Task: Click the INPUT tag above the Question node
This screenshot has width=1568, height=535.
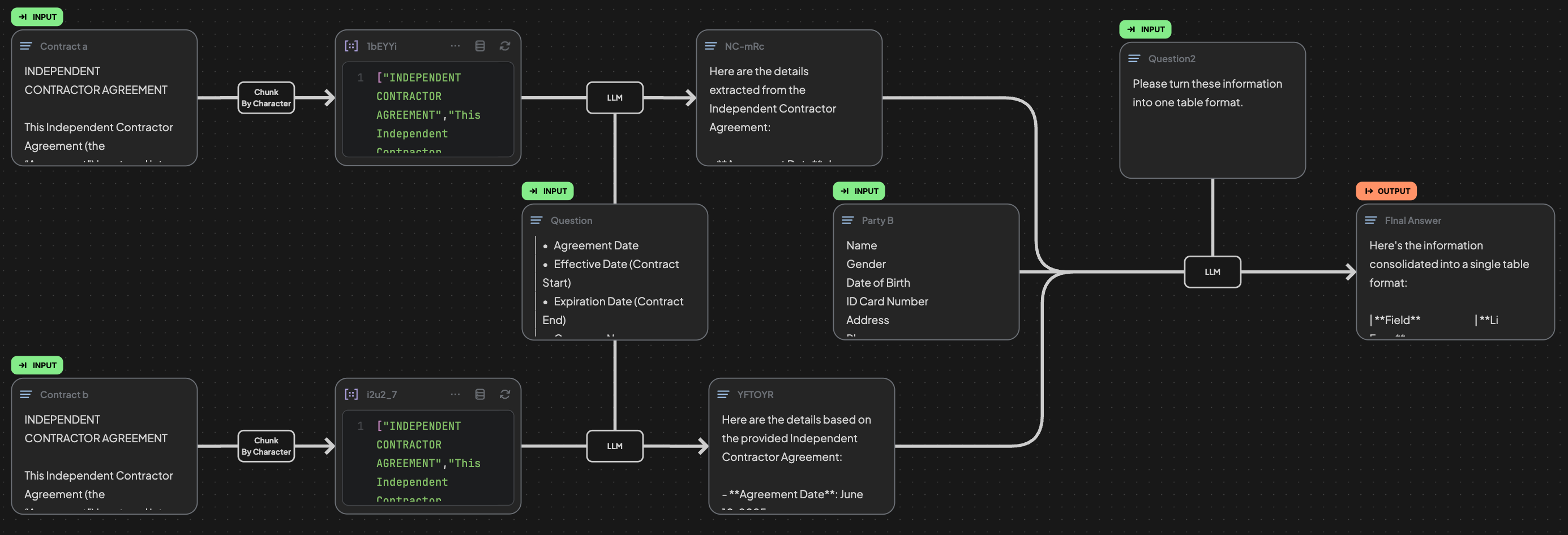Action: pyautogui.click(x=548, y=191)
